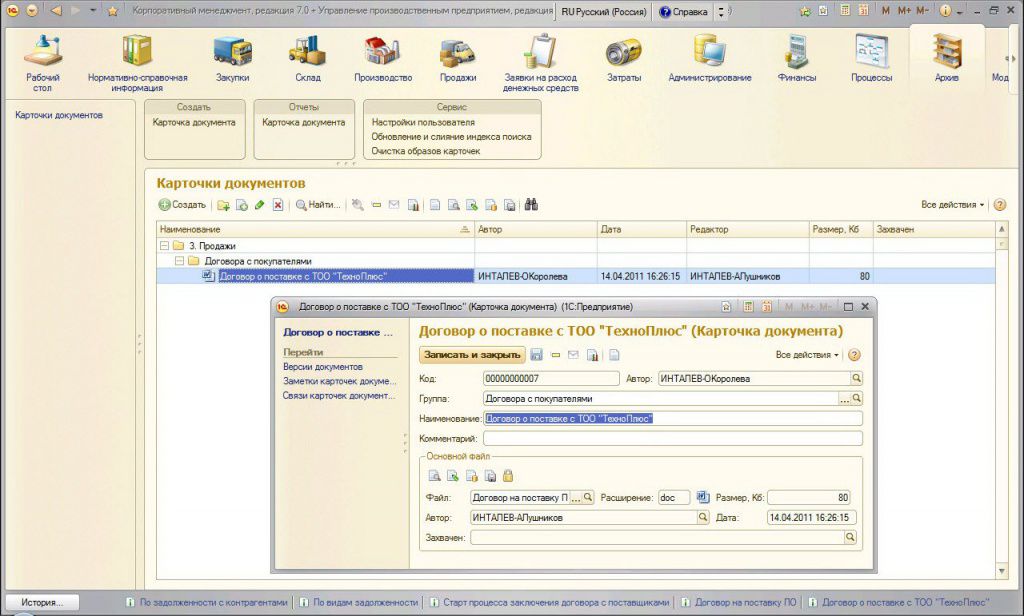Screen dimensions: 1024x616
Task: Open Заметки карточек документов link
Action: coord(340,381)
